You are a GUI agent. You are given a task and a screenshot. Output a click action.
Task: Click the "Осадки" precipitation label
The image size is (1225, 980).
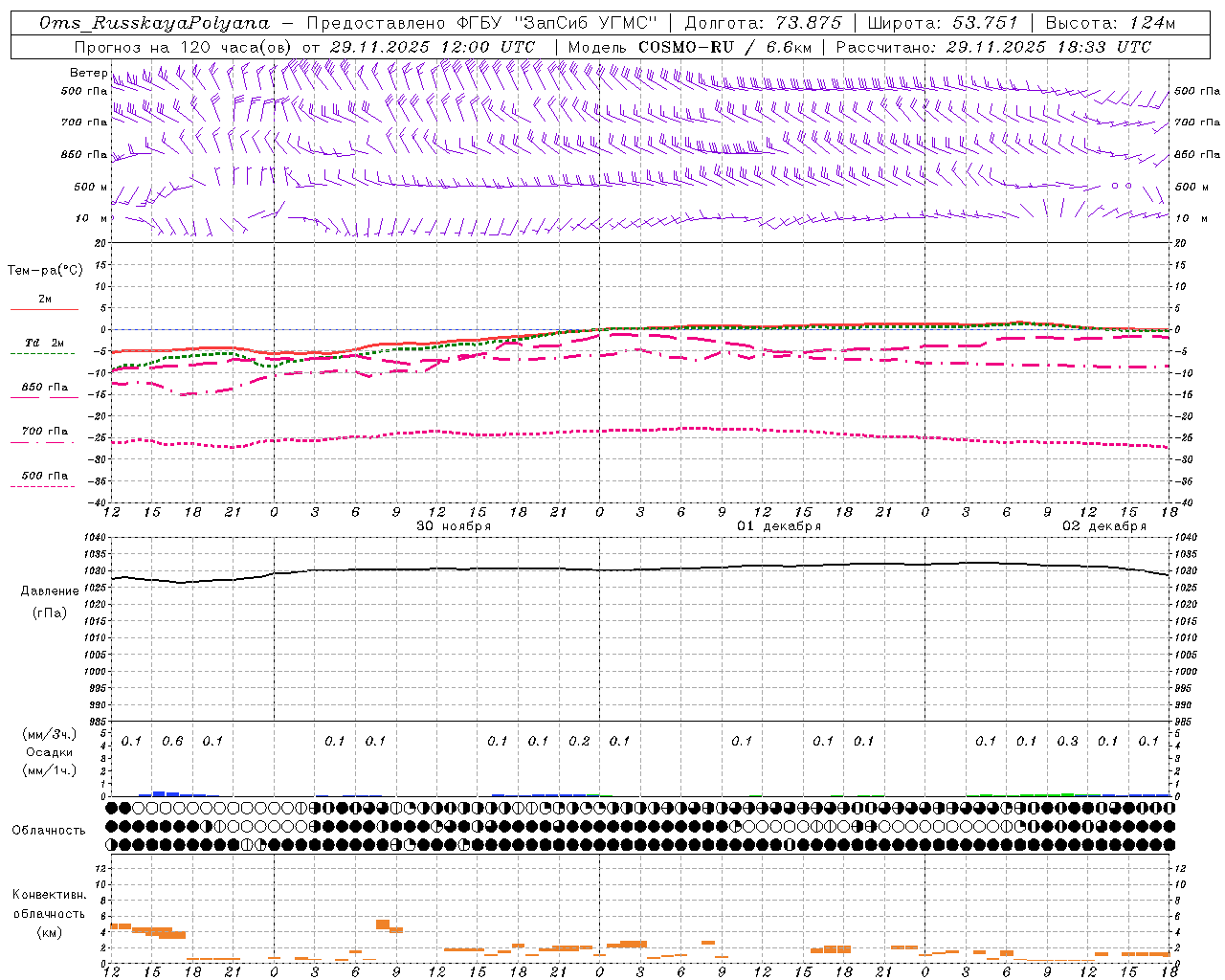[x=49, y=752]
